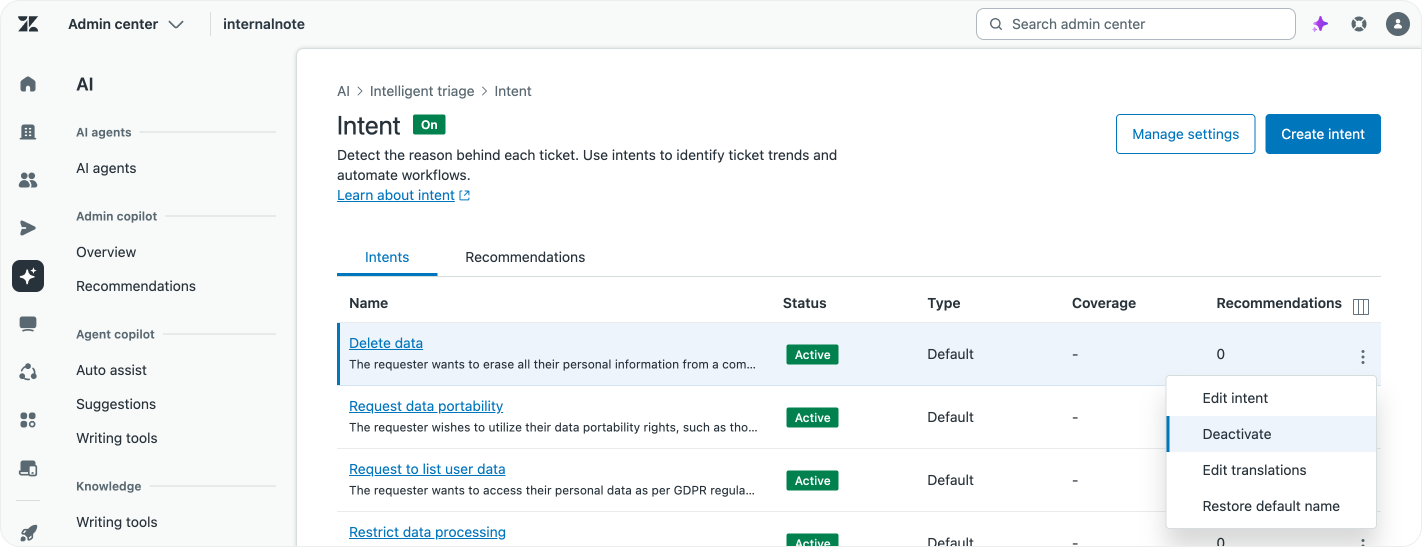Image resolution: width=1422 pixels, height=547 pixels.
Task: Open the People icon in sidebar
Action: [28, 180]
